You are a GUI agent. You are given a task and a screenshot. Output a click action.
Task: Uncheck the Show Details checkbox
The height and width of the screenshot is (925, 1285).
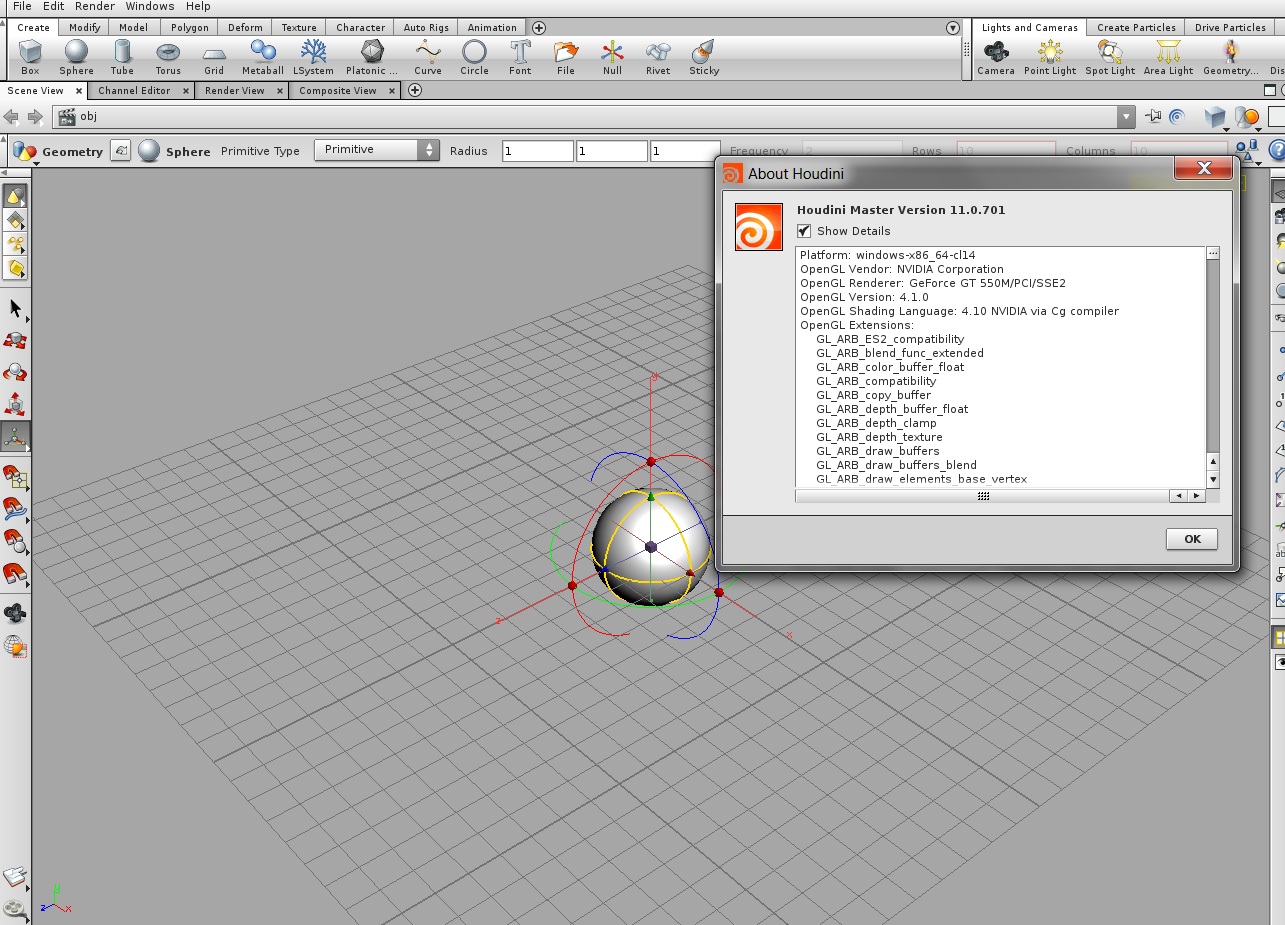point(804,231)
